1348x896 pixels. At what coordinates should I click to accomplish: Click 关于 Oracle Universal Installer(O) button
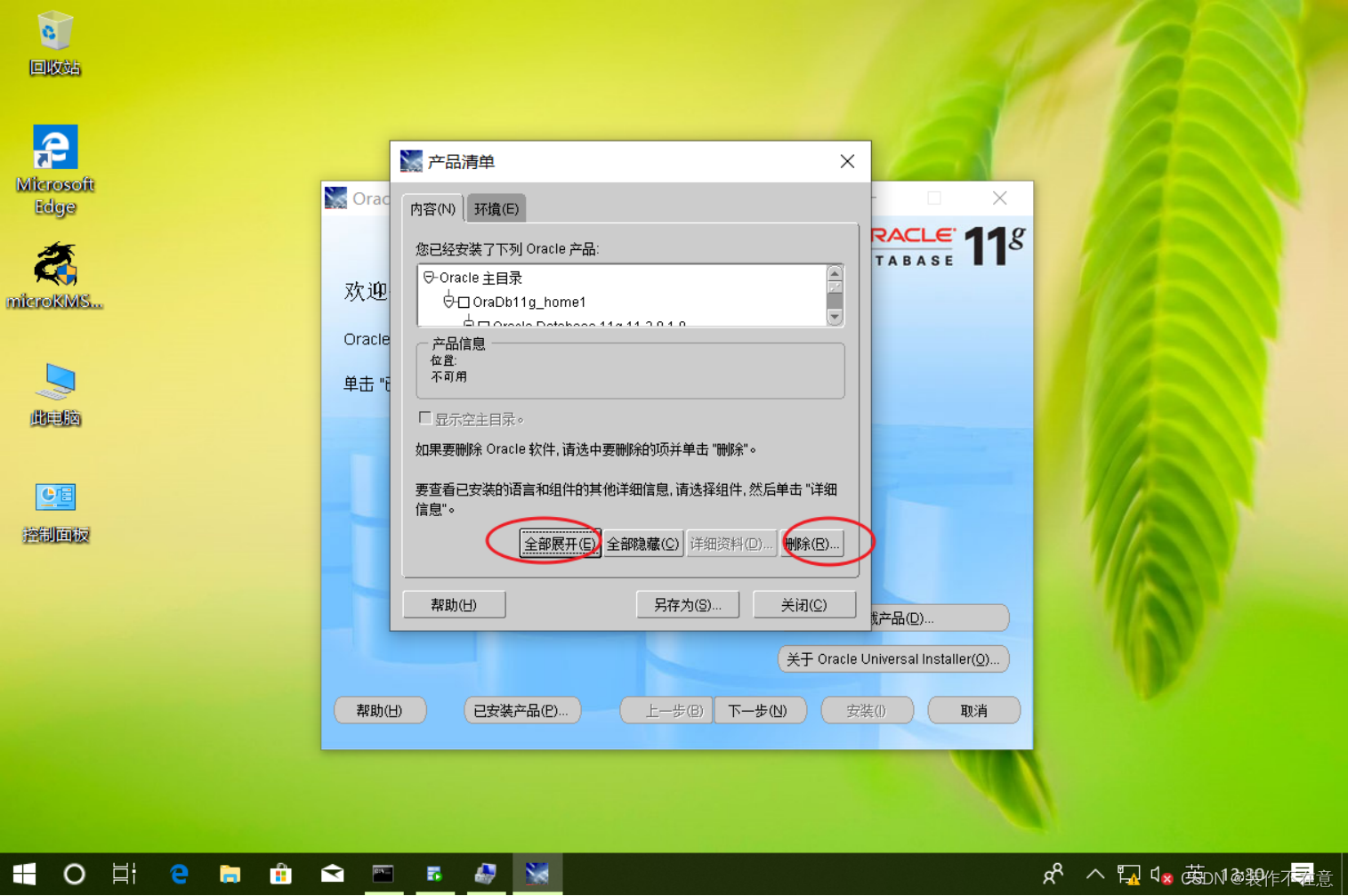tap(893, 659)
